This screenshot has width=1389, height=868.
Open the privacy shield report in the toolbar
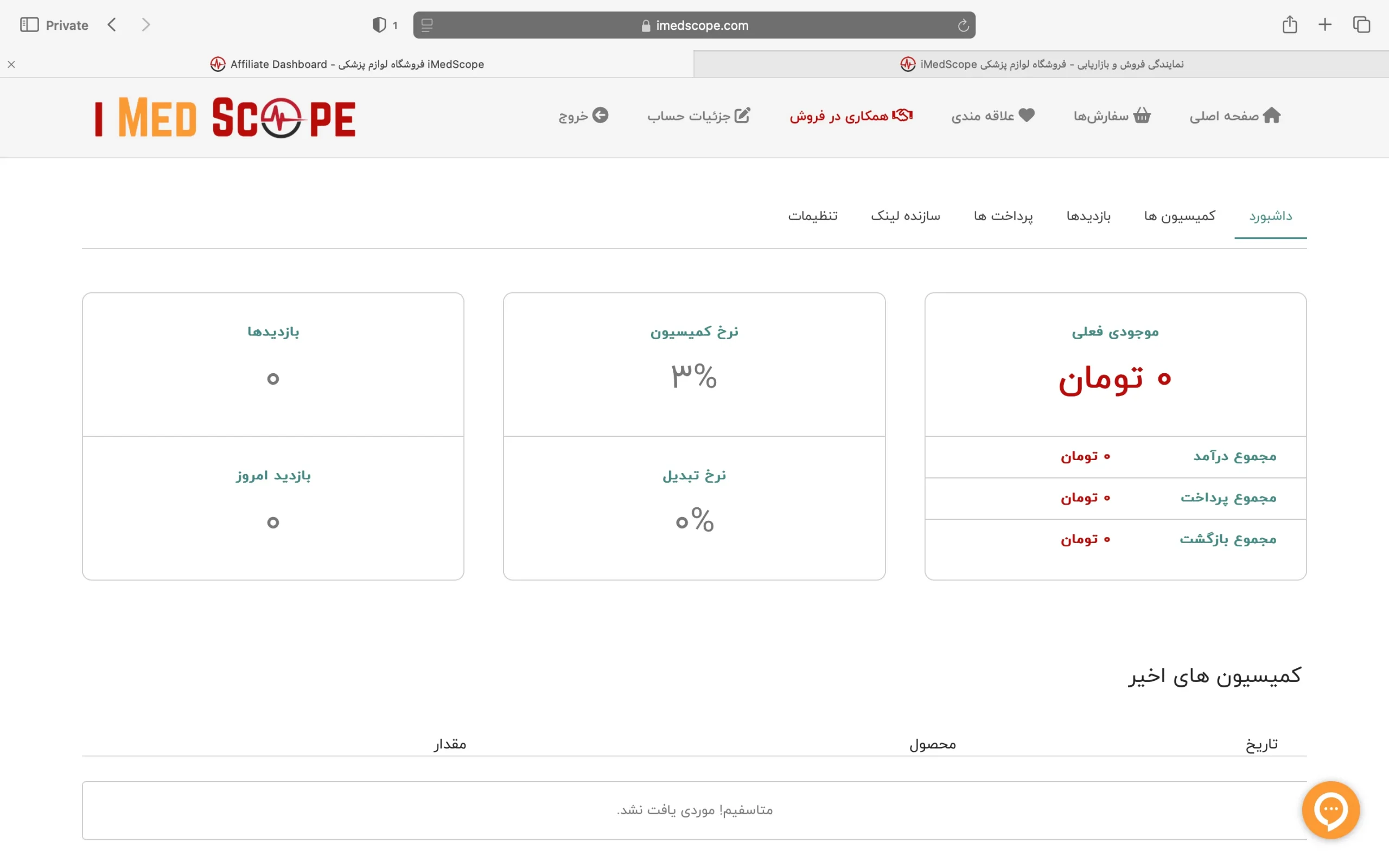(379, 24)
